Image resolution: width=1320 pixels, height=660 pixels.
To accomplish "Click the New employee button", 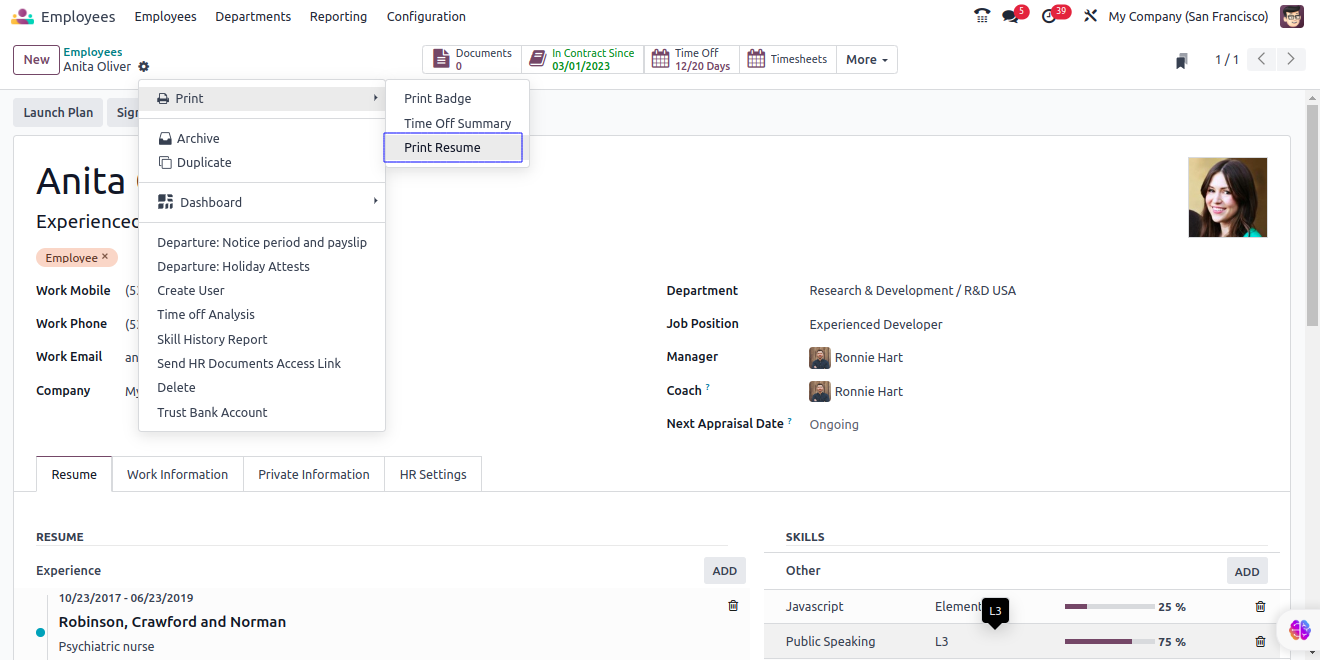I will pyautogui.click(x=37, y=60).
